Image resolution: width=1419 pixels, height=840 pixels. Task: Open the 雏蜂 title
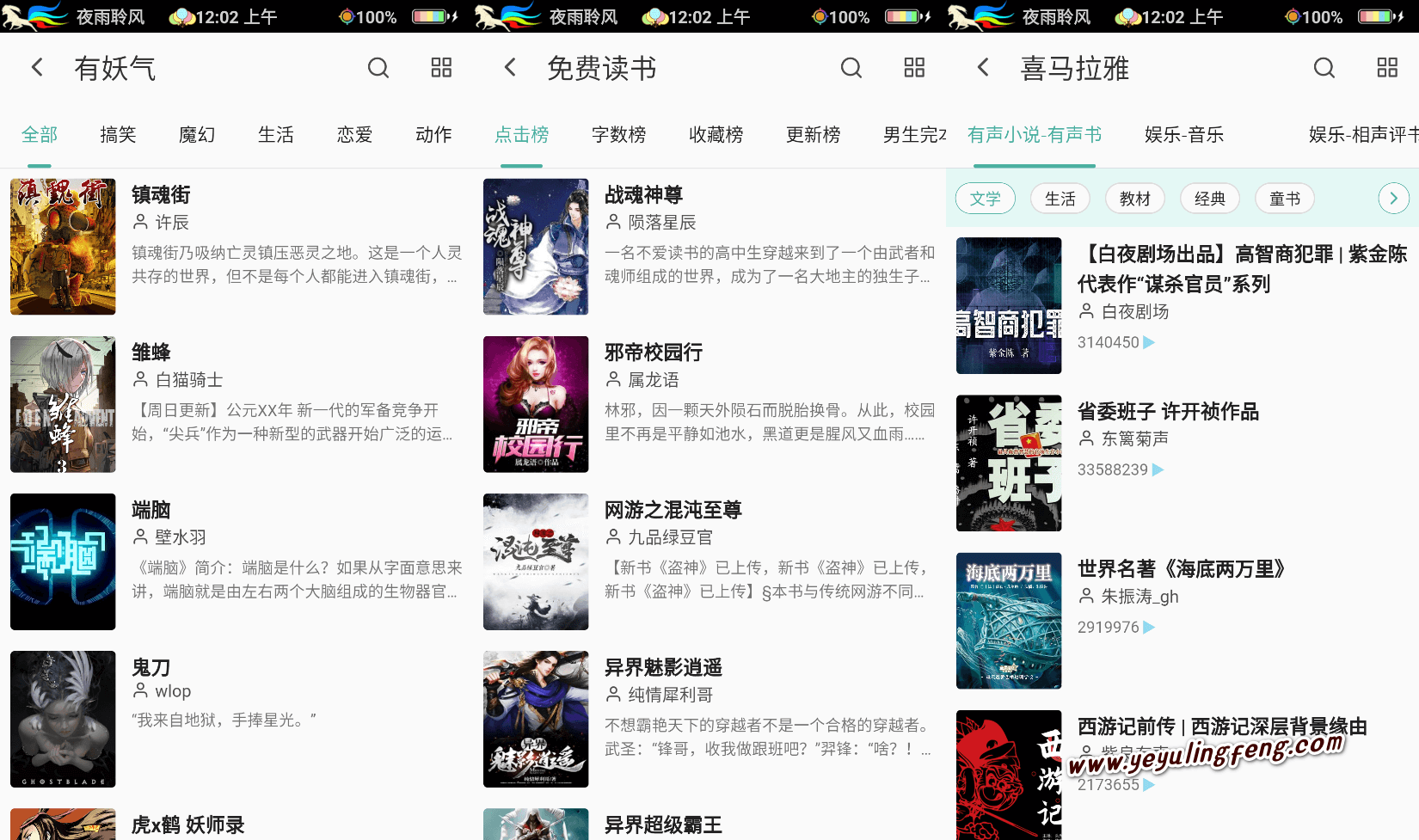click(x=151, y=353)
